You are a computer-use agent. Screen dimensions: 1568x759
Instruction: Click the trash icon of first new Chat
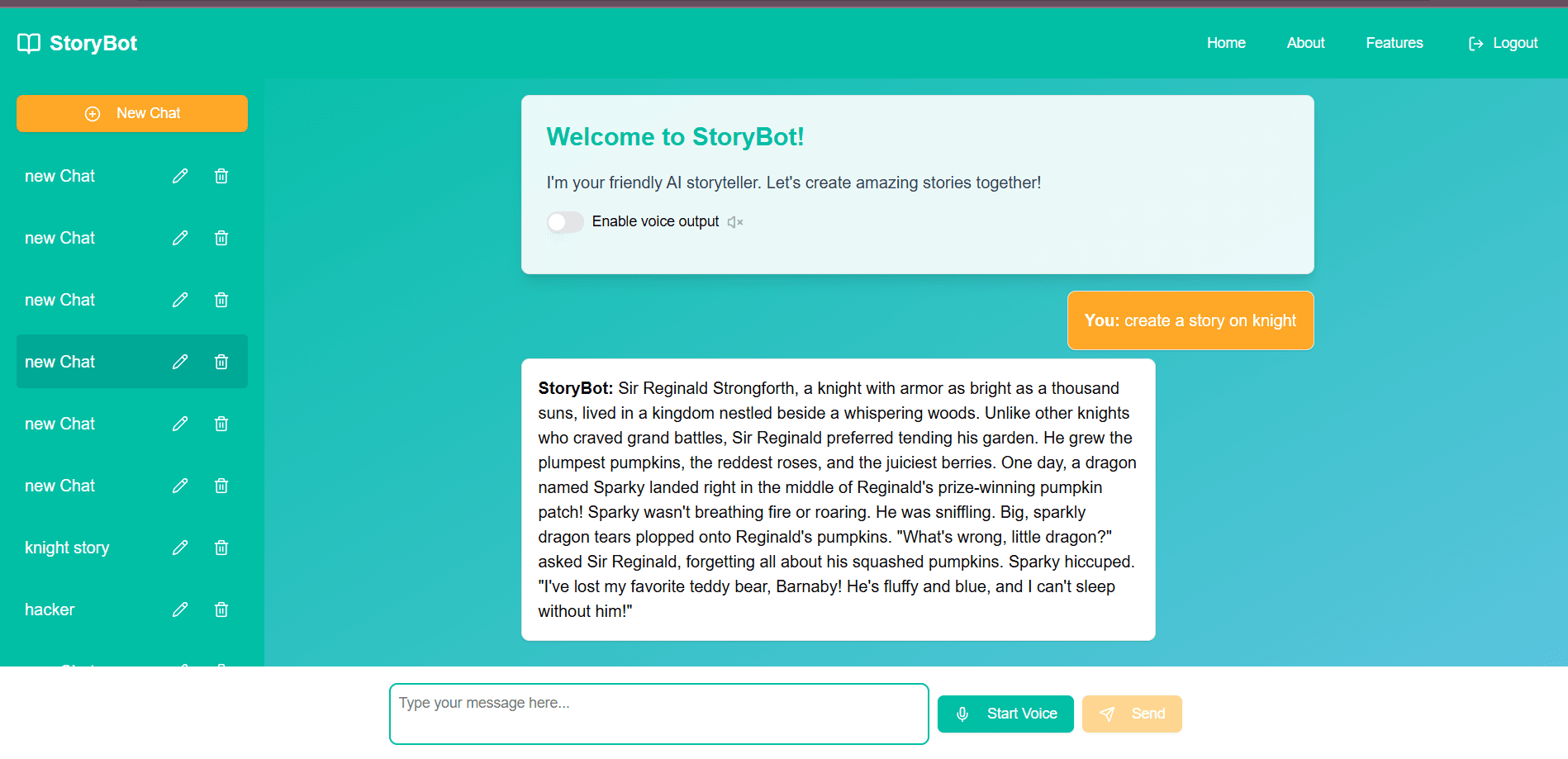[221, 176]
